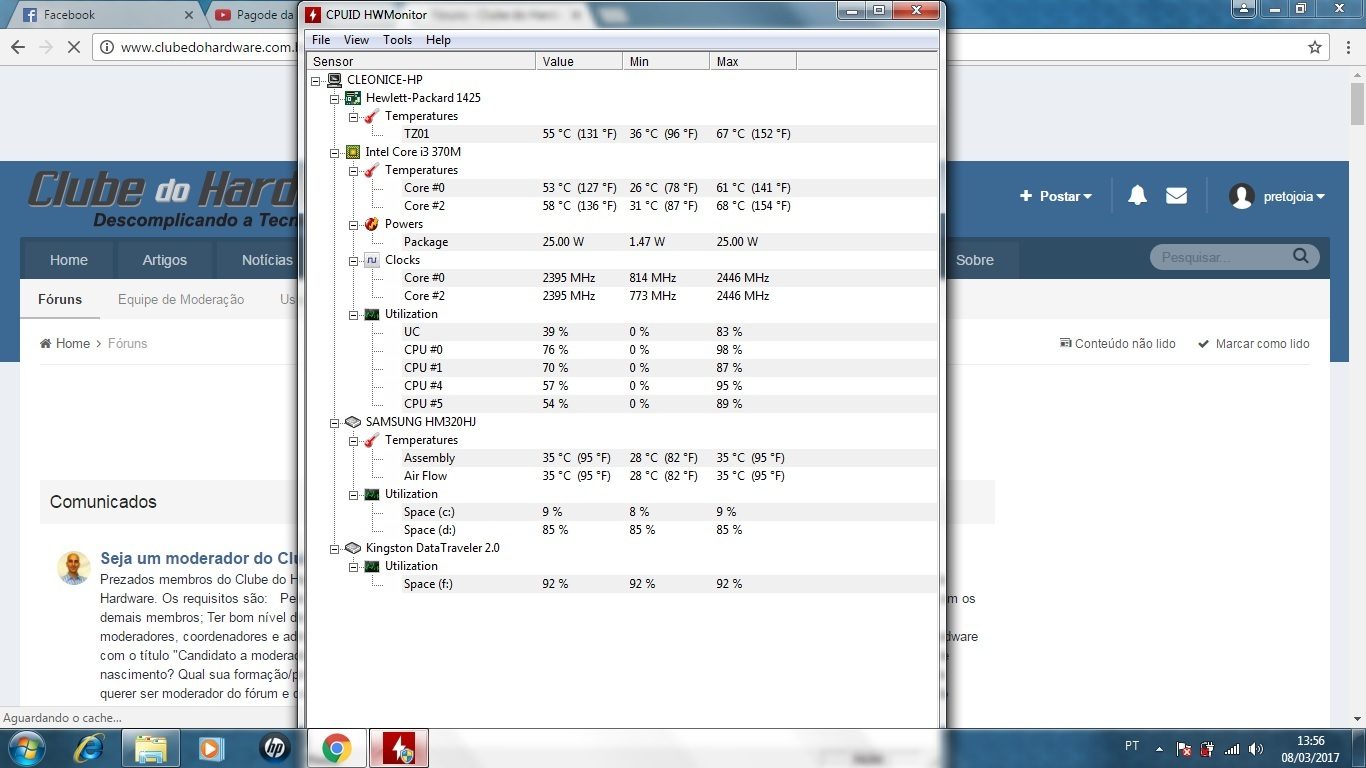The height and width of the screenshot is (768, 1366).
Task: Go to the forum Home navigation item
Action: [x=69, y=260]
